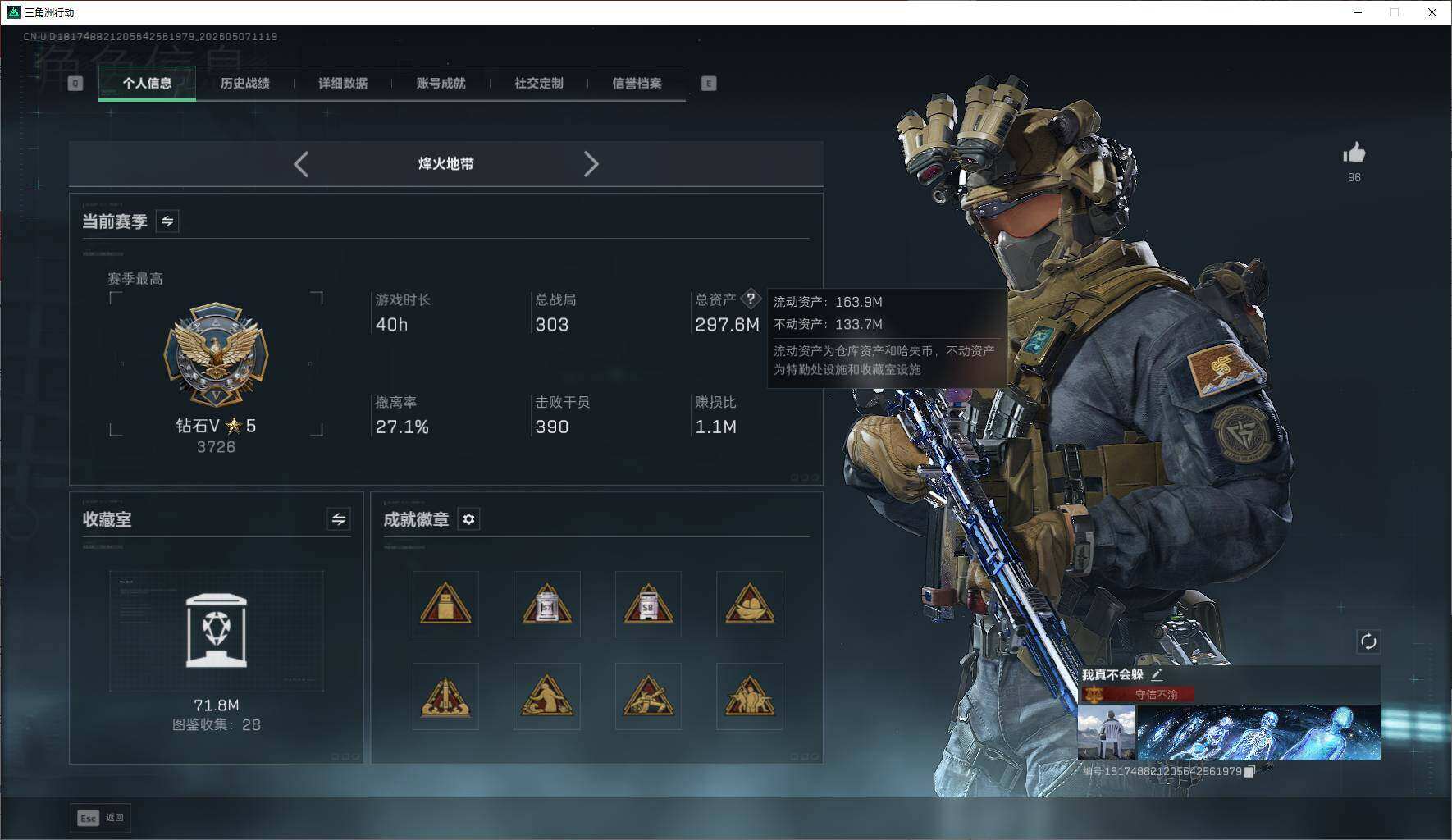Select the crawling soldier achievement badge
The image size is (1452, 840).
coord(648,696)
